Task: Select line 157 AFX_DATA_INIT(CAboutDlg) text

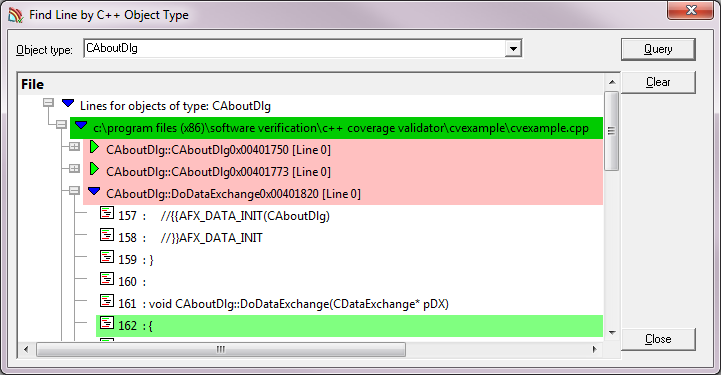Action: (x=224, y=216)
